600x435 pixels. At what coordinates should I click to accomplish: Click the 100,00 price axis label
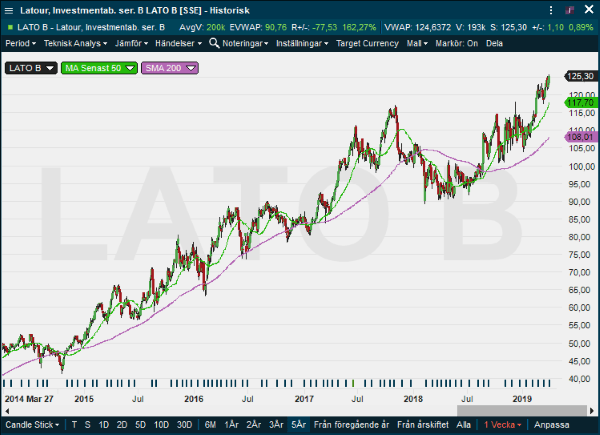582,166
